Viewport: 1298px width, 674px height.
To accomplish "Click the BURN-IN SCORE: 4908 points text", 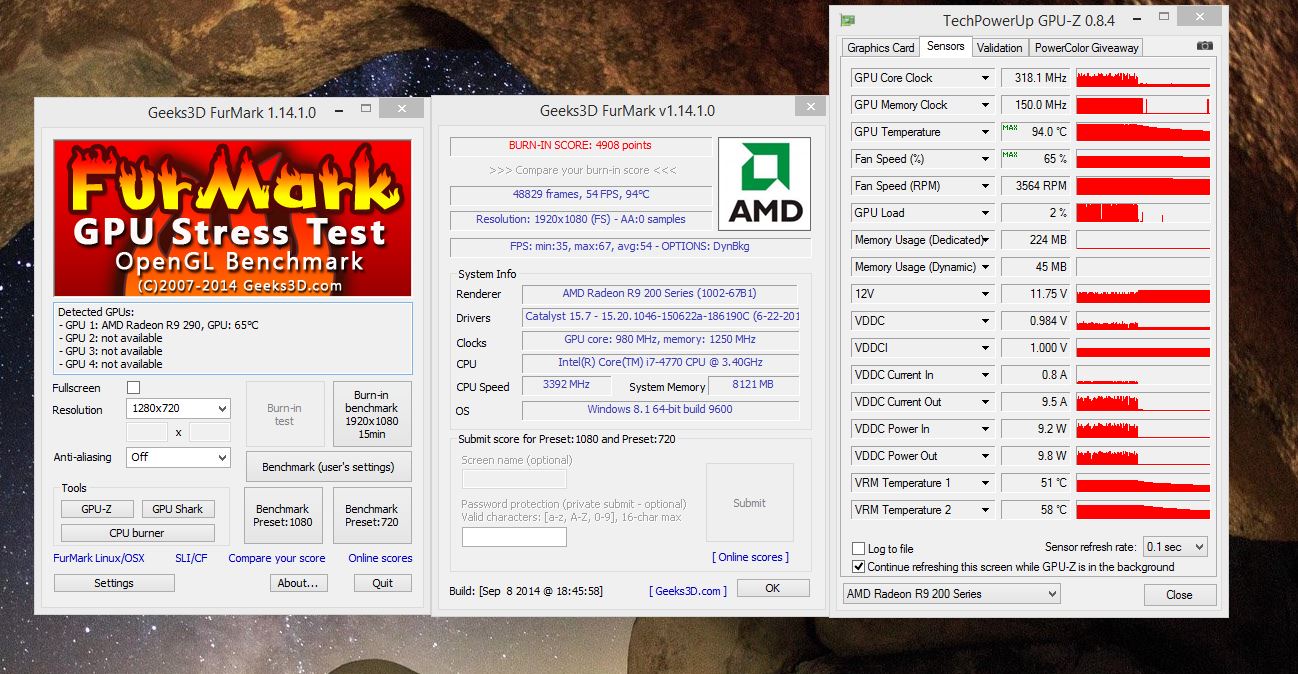I will click(x=580, y=146).
